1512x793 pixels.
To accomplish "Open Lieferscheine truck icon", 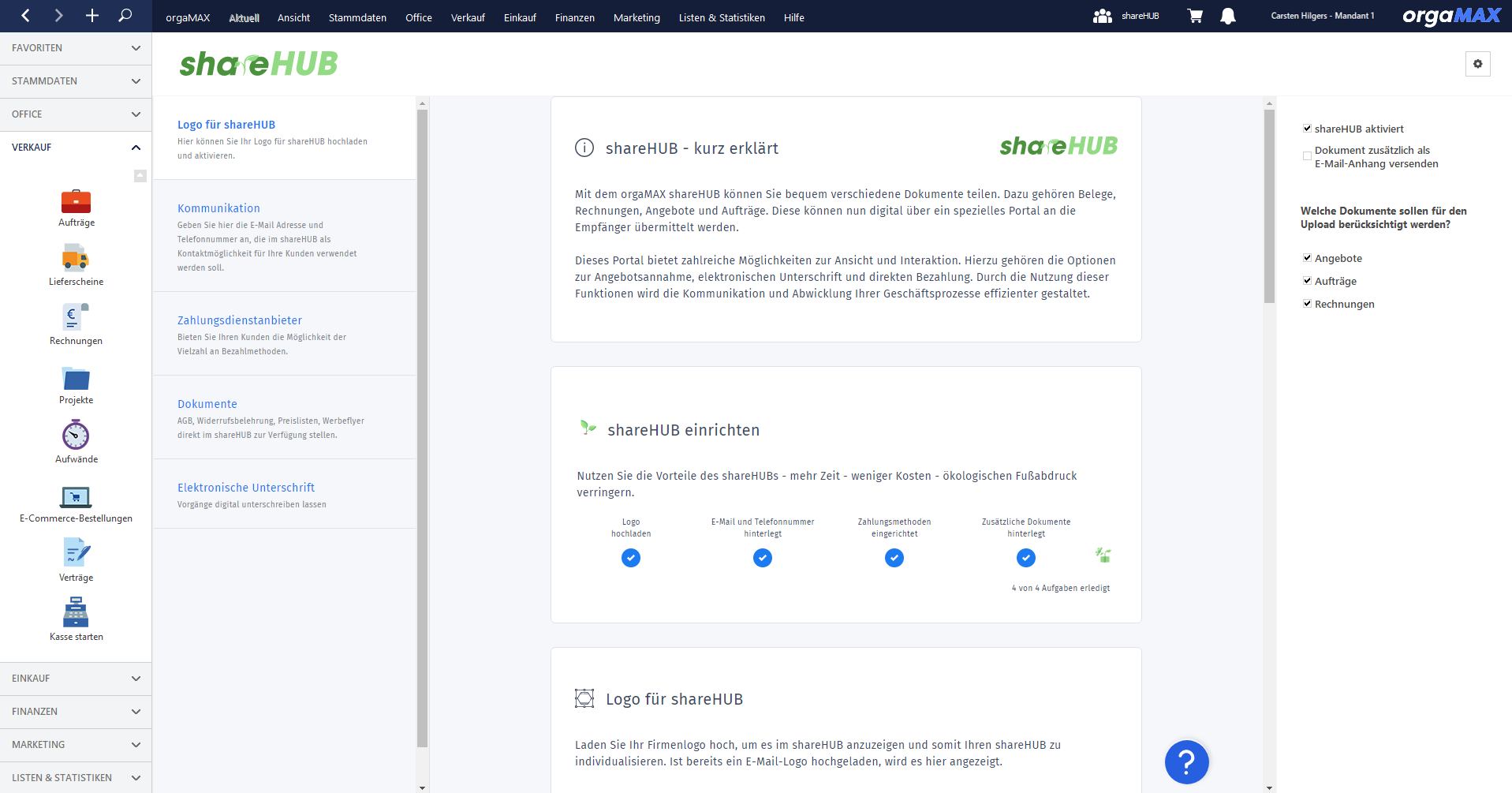I will coord(76,258).
